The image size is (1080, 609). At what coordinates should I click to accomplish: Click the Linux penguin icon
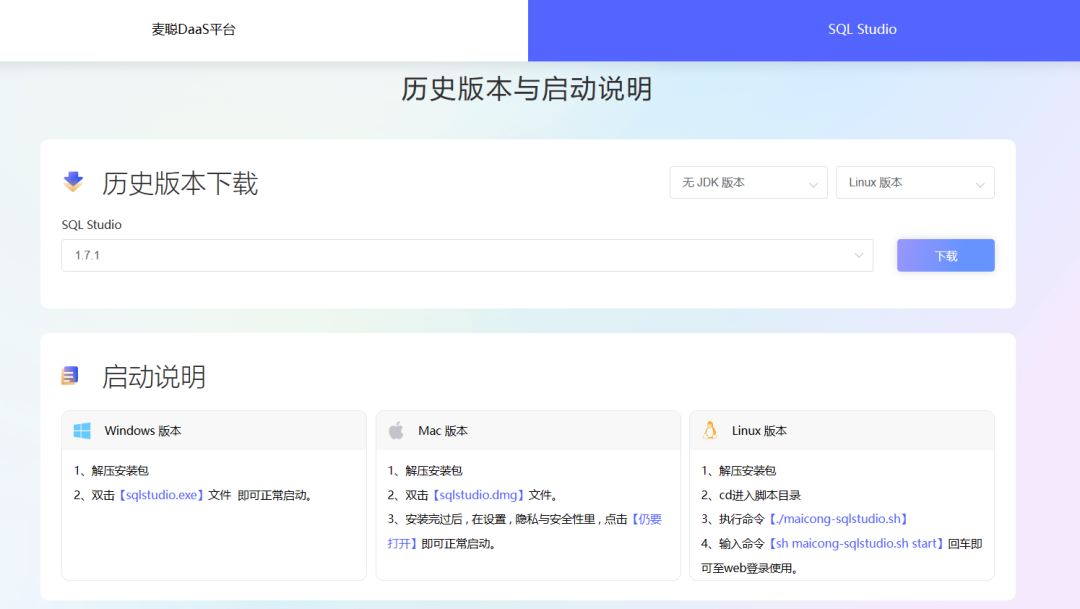[x=710, y=431]
